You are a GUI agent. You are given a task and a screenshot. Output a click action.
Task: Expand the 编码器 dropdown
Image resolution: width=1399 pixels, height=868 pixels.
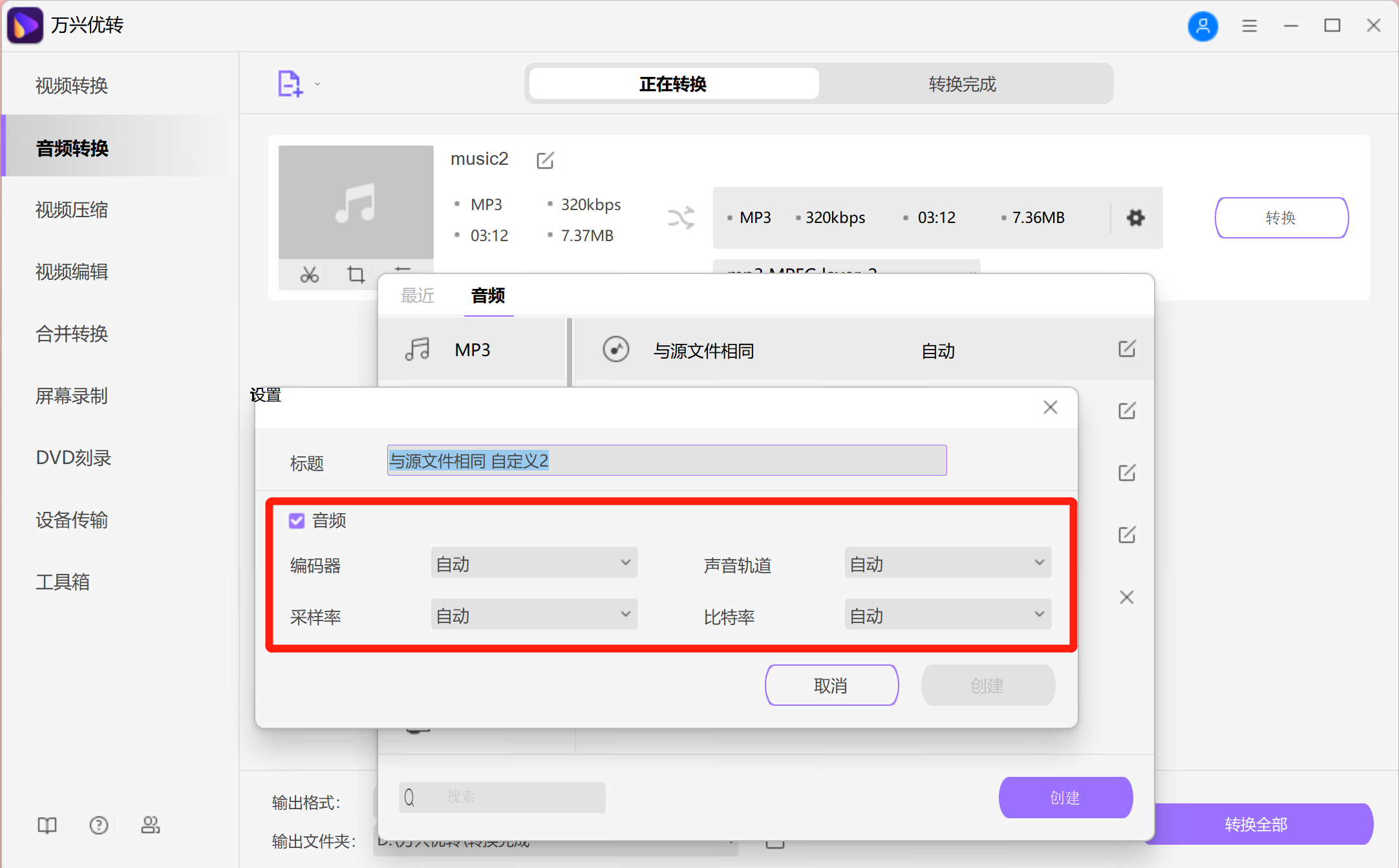click(x=534, y=562)
